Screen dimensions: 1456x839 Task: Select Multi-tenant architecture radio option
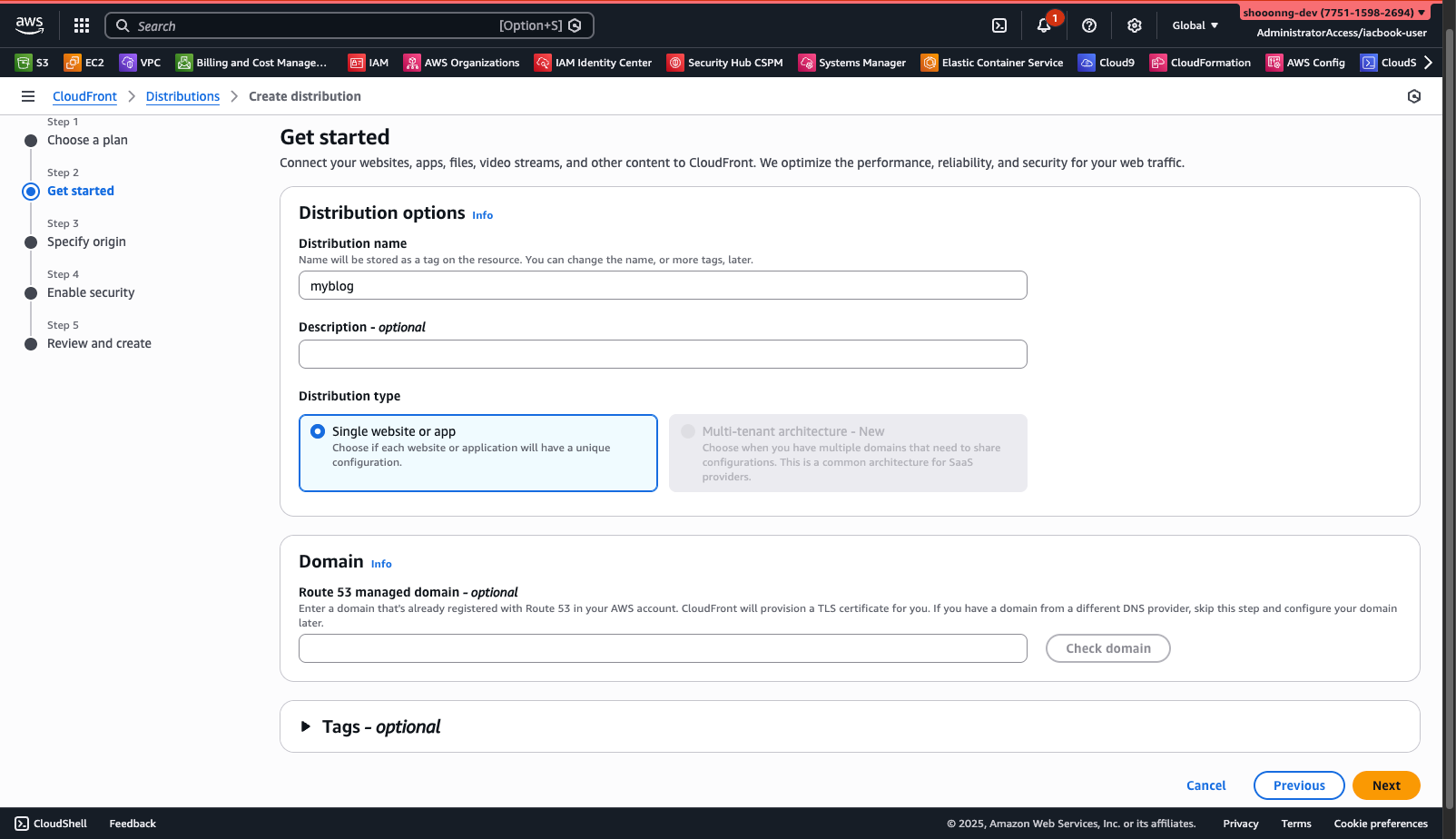pos(688,431)
